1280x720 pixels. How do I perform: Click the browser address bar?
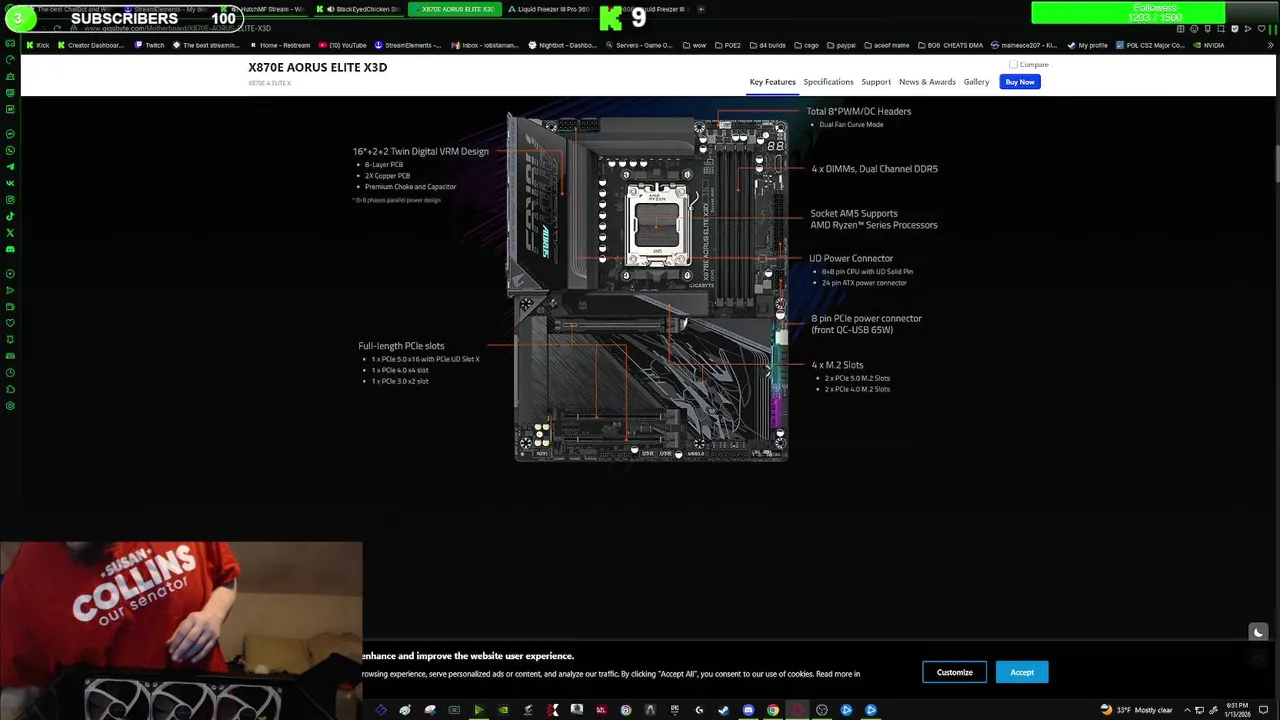click(x=600, y=28)
